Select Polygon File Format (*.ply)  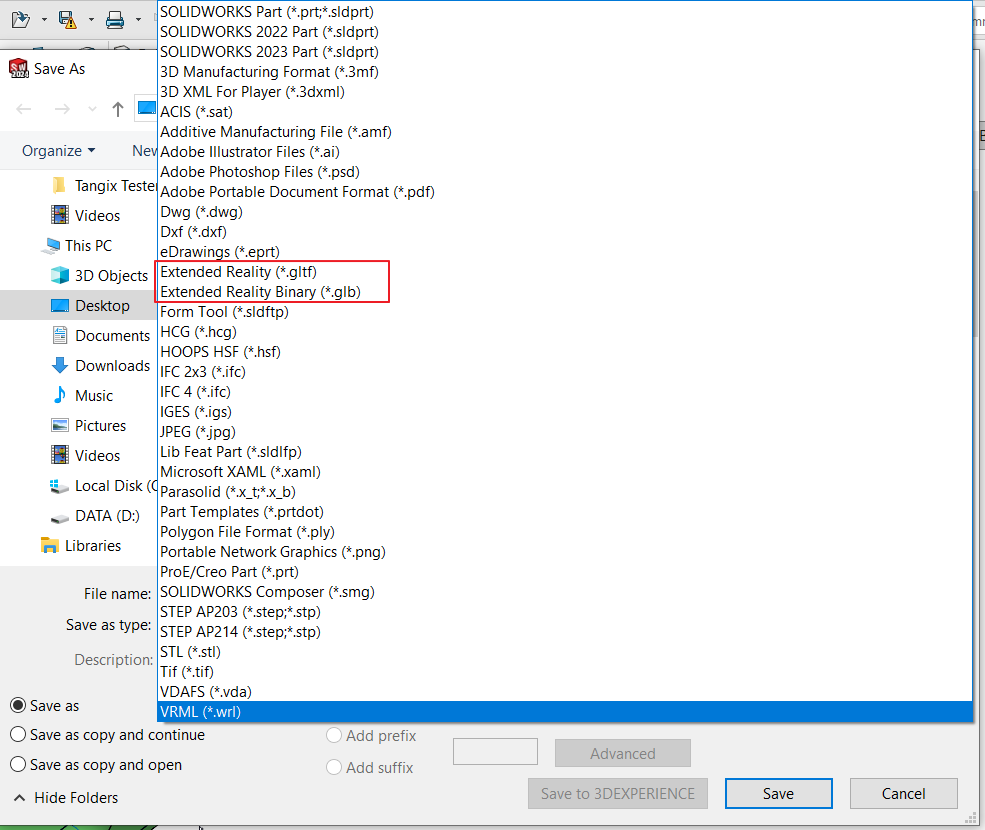pyautogui.click(x=564, y=532)
